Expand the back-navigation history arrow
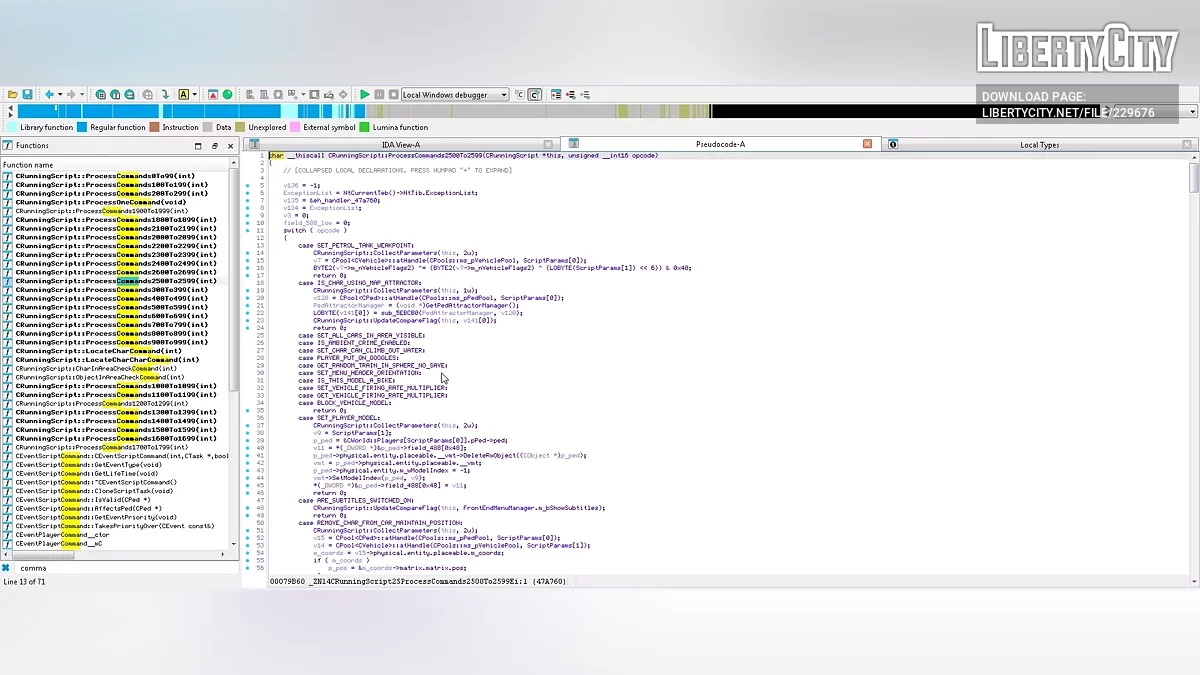The width and height of the screenshot is (1200, 675). pos(58,95)
